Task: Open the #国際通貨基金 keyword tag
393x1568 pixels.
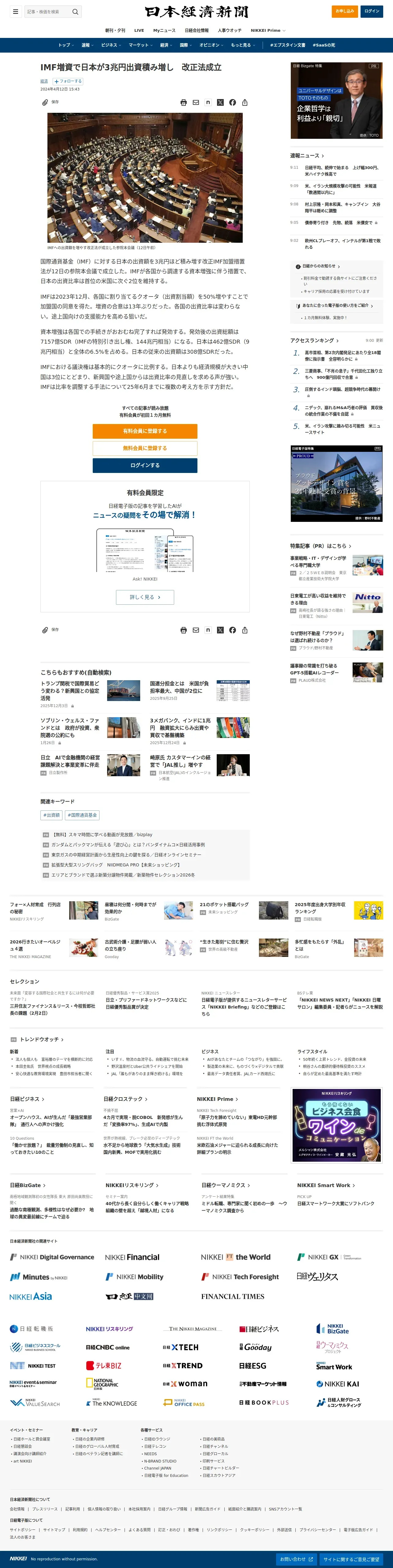Action: (82, 815)
